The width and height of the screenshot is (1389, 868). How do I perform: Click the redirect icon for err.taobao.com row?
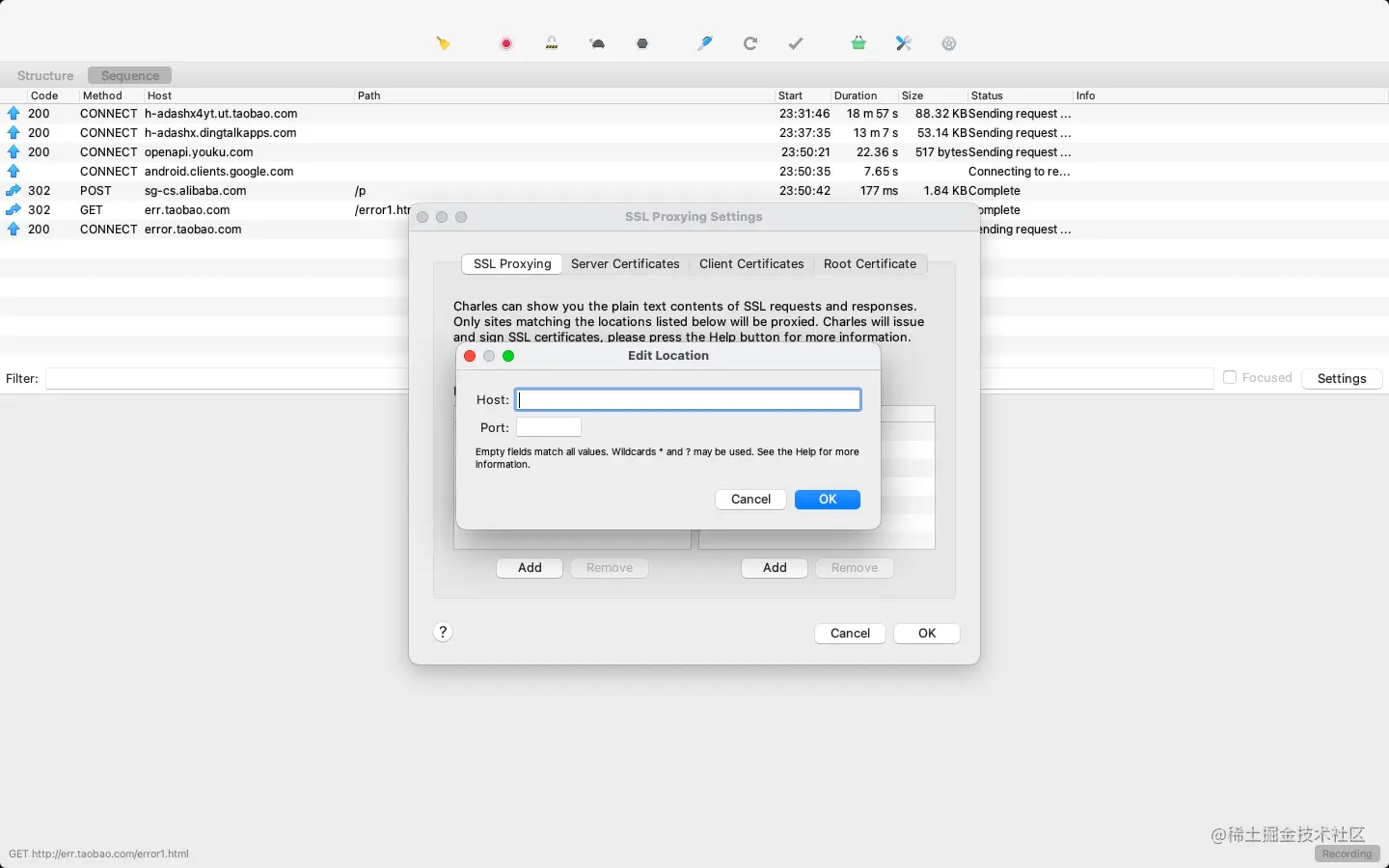[14, 210]
